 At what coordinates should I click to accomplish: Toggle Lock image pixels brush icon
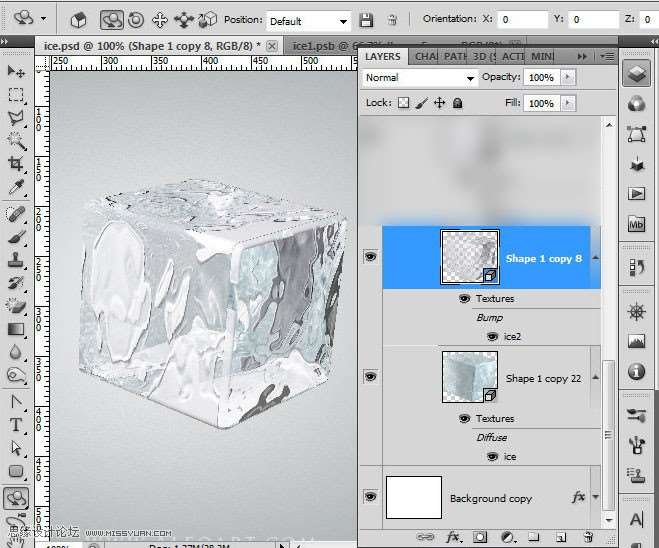click(x=422, y=103)
